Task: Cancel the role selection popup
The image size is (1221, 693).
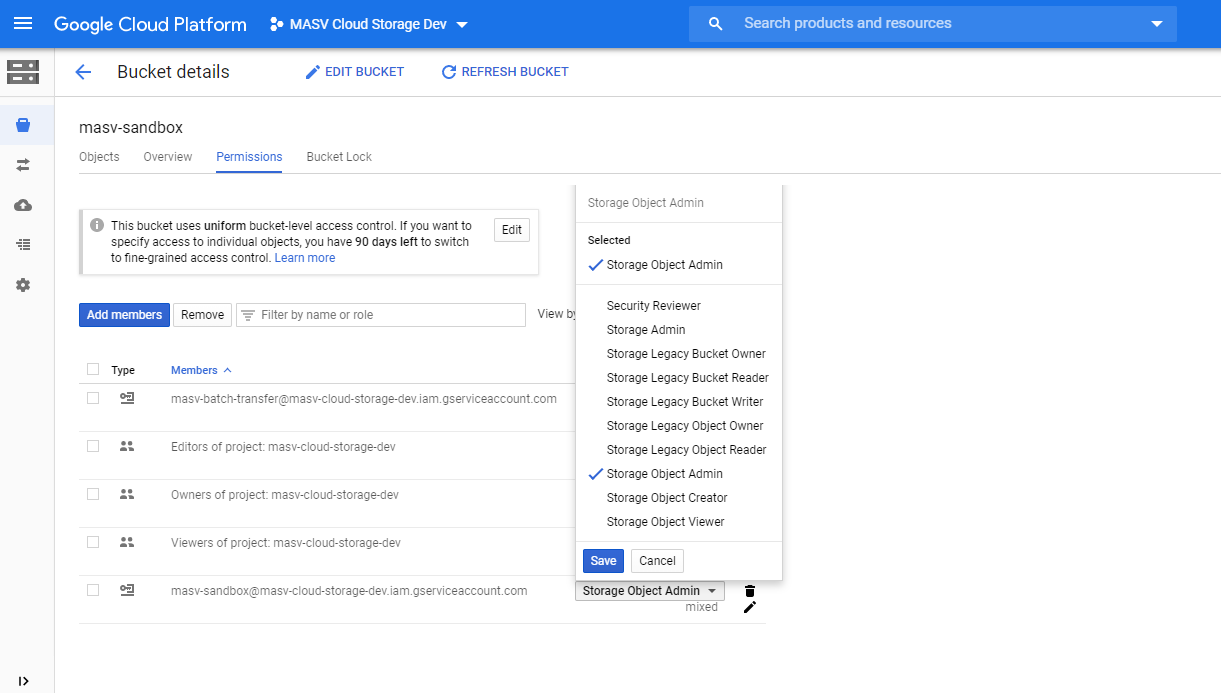Action: point(657,561)
